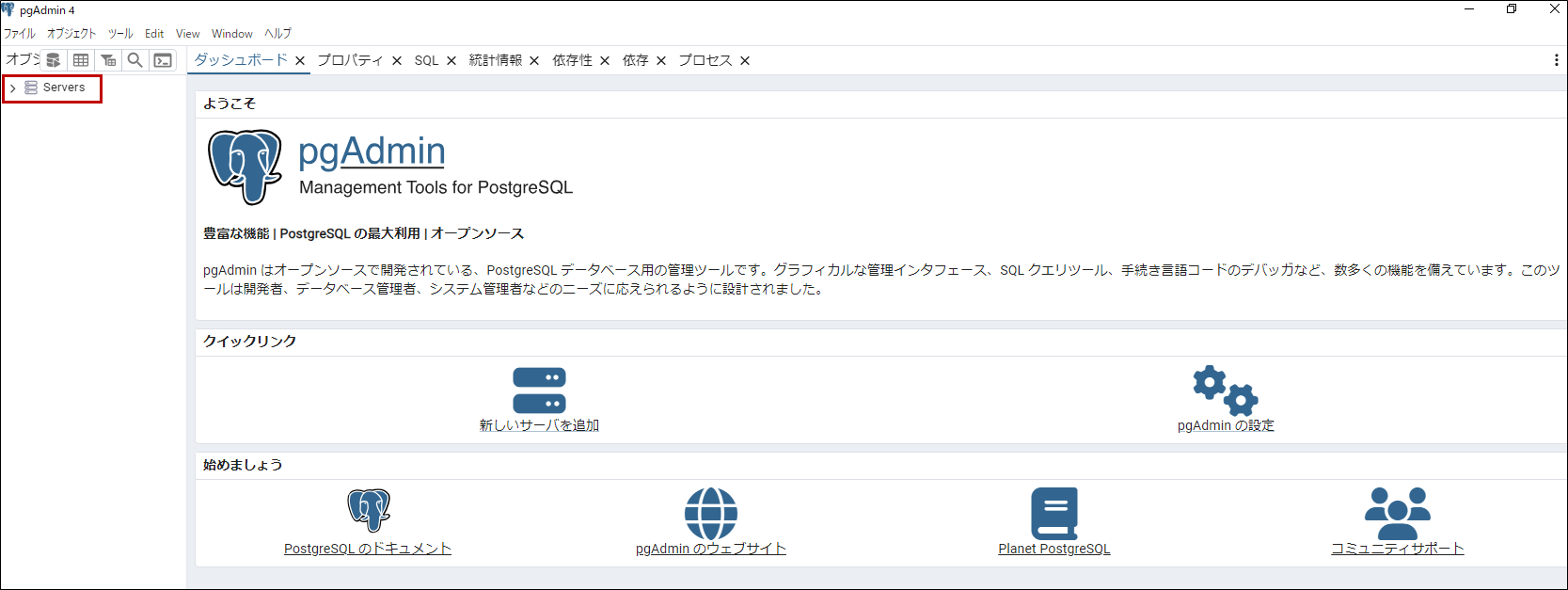Click the 新しいサーバを追加 link
Viewport: 1568px width, 590px height.
539,425
